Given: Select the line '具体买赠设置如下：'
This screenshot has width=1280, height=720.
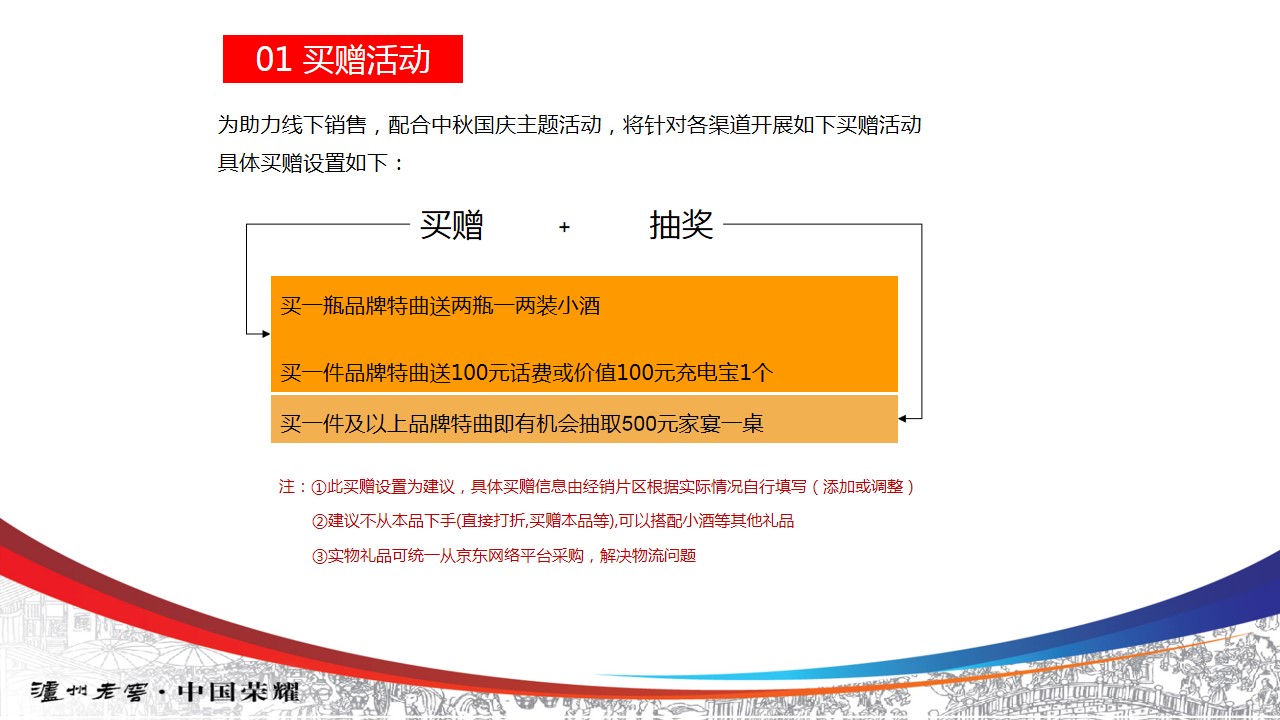Looking at the screenshot, I should tap(312, 162).
